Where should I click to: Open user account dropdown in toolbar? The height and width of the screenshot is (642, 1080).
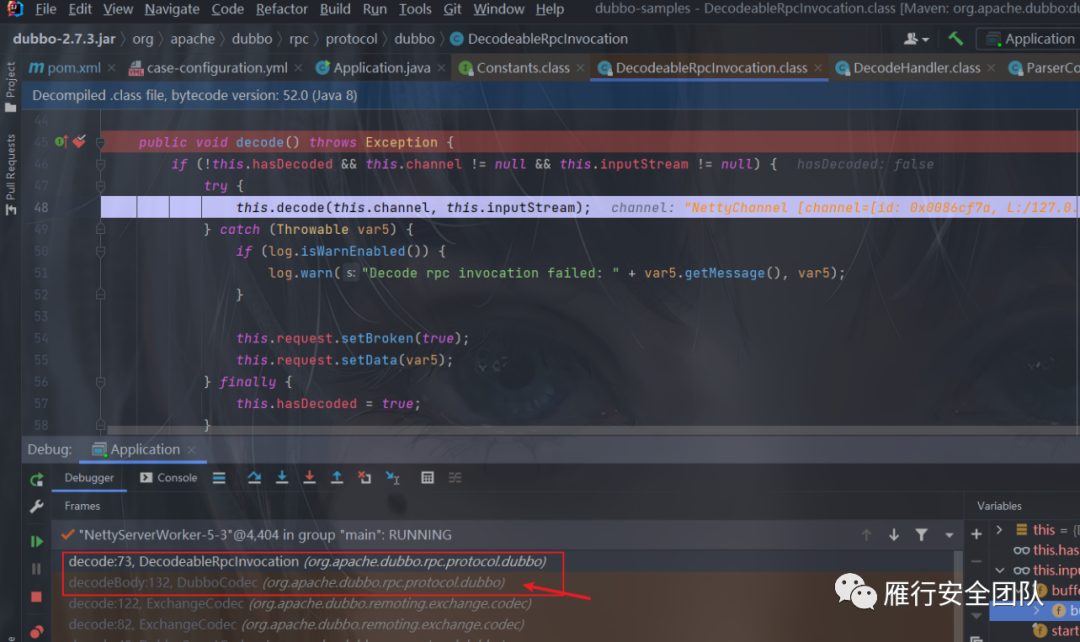point(916,39)
